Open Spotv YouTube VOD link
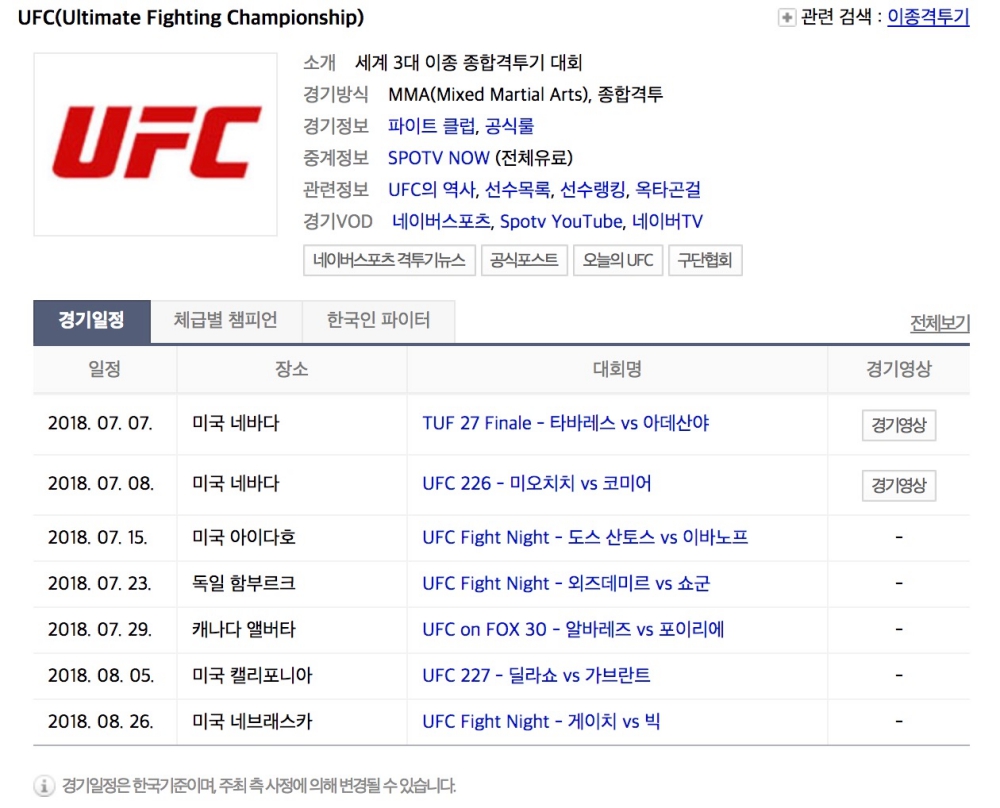 [561, 221]
